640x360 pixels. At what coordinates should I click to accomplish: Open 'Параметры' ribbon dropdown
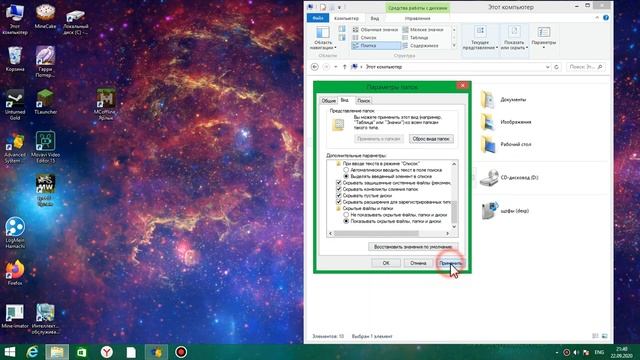point(544,38)
